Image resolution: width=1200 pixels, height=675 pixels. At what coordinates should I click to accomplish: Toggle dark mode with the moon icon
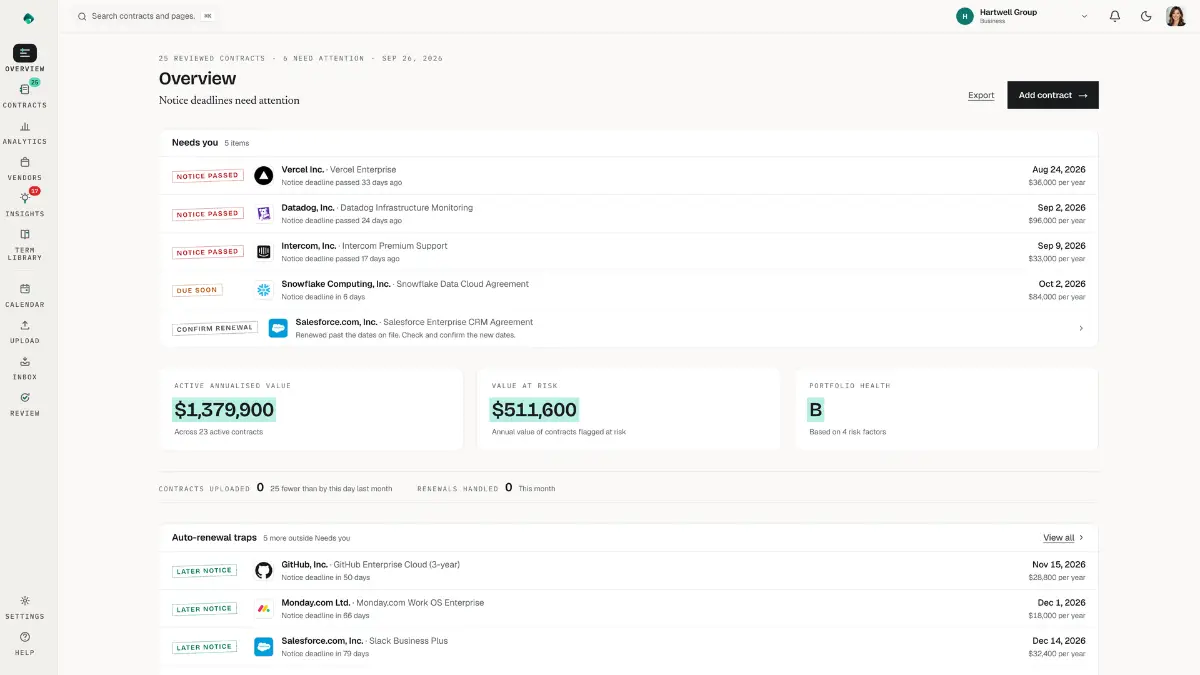coord(1146,16)
